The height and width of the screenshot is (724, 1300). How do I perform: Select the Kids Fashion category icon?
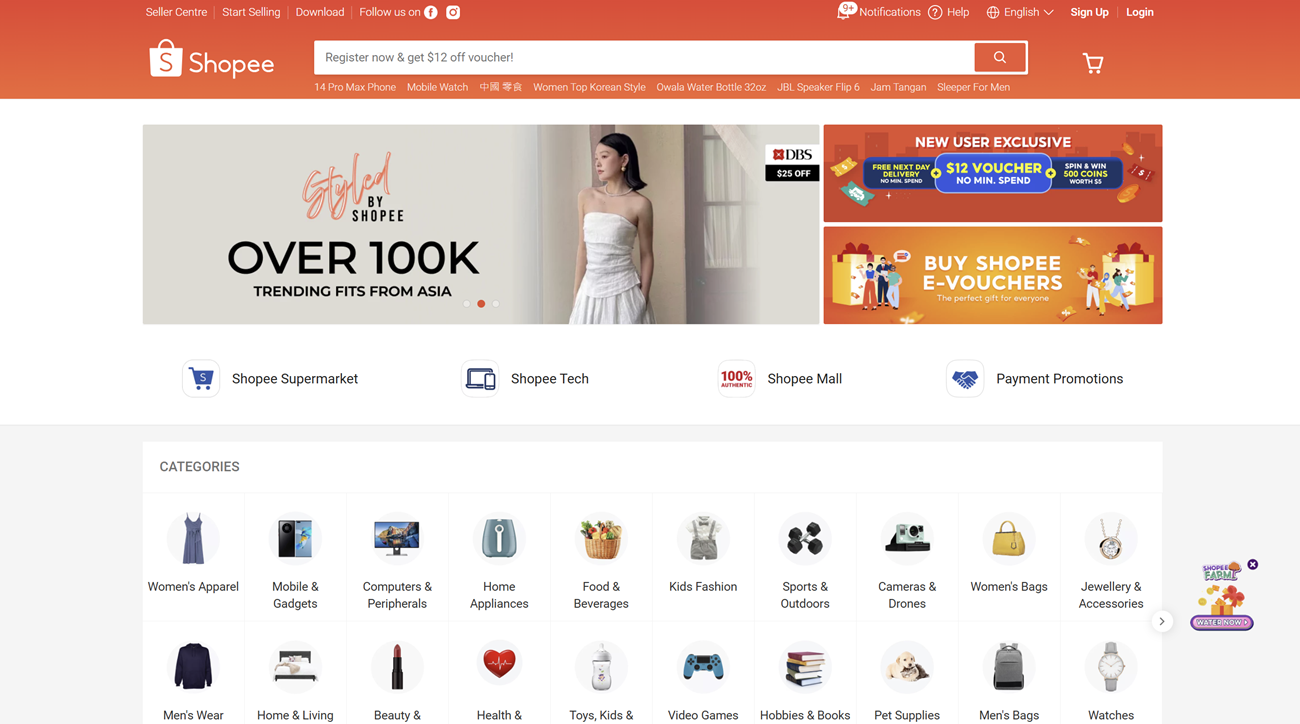[x=703, y=539]
